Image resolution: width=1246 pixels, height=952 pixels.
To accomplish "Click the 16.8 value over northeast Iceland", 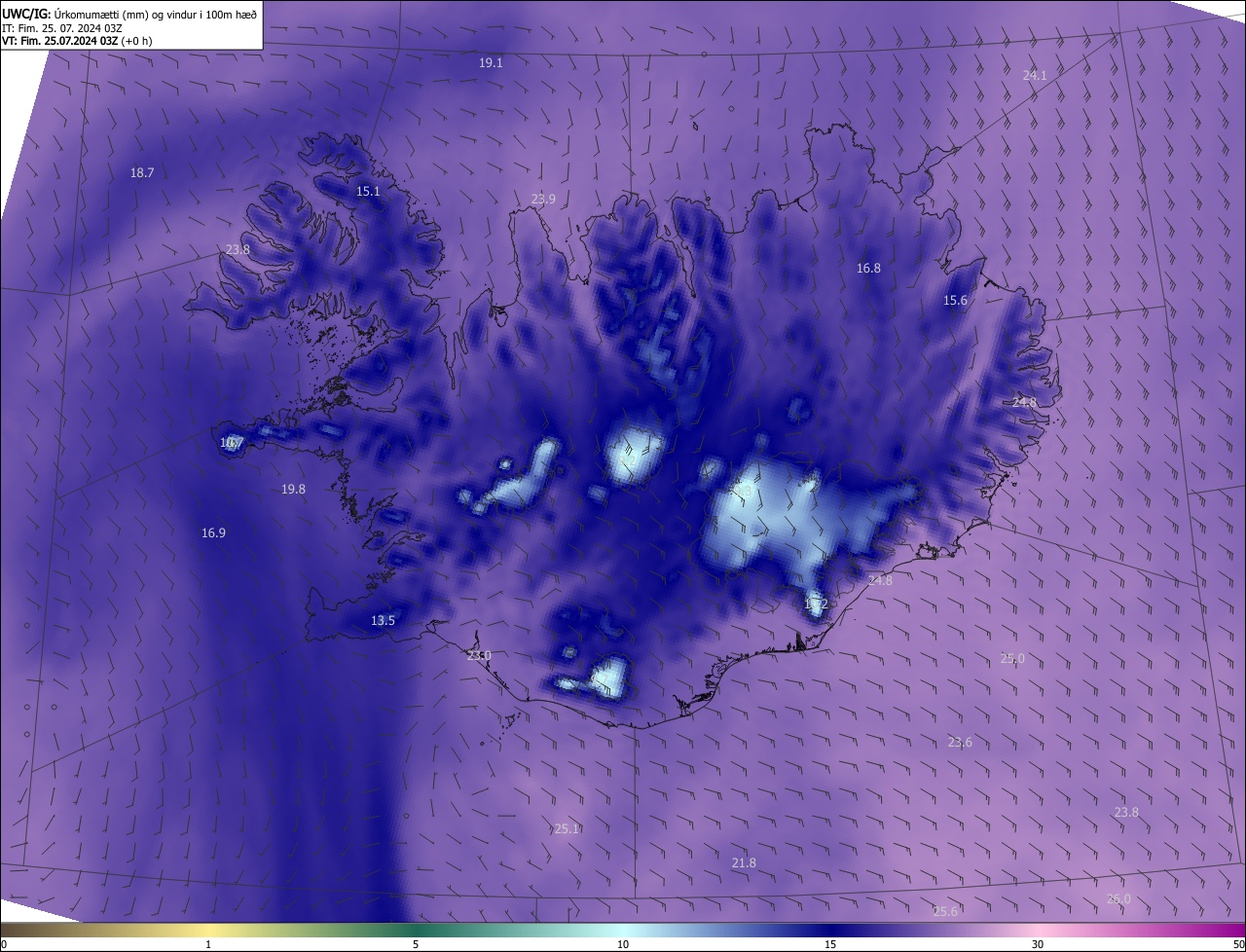I will coord(868,268).
